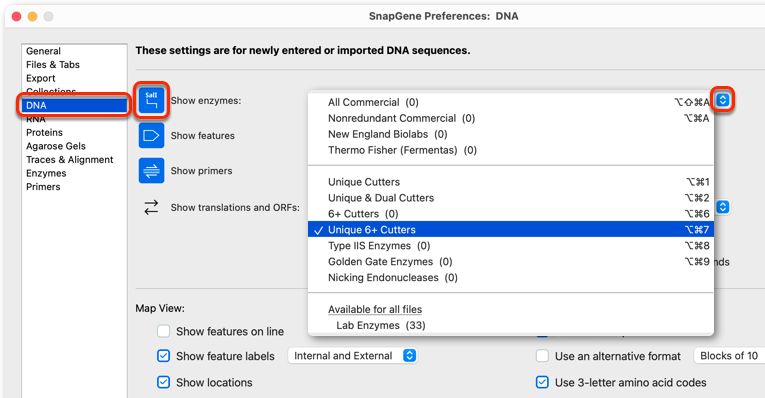Select Thermo Fisher (Fermentas) enzymes
This screenshot has height=398, width=765.
coord(511,150)
